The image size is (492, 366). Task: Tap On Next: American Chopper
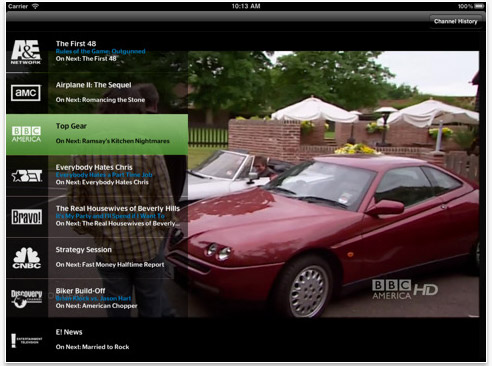96,306
